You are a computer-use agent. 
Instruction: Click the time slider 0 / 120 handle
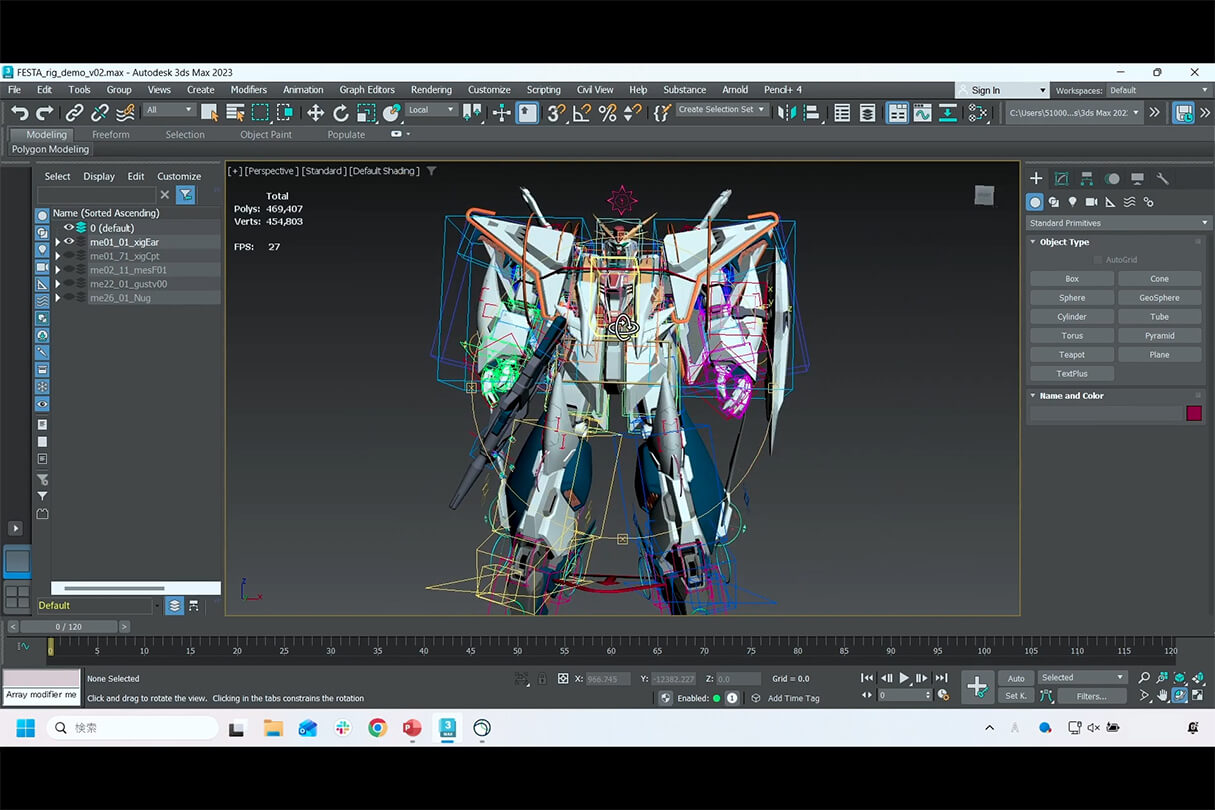point(69,627)
